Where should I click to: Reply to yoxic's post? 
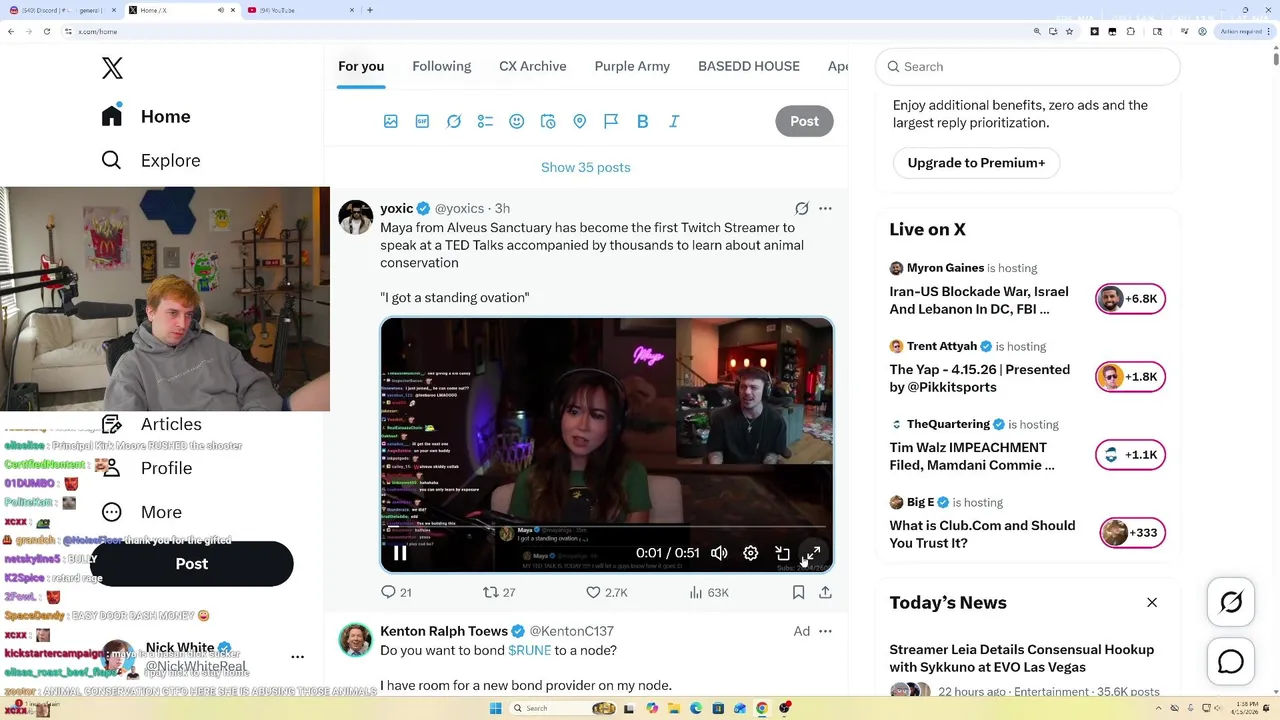[x=396, y=592]
